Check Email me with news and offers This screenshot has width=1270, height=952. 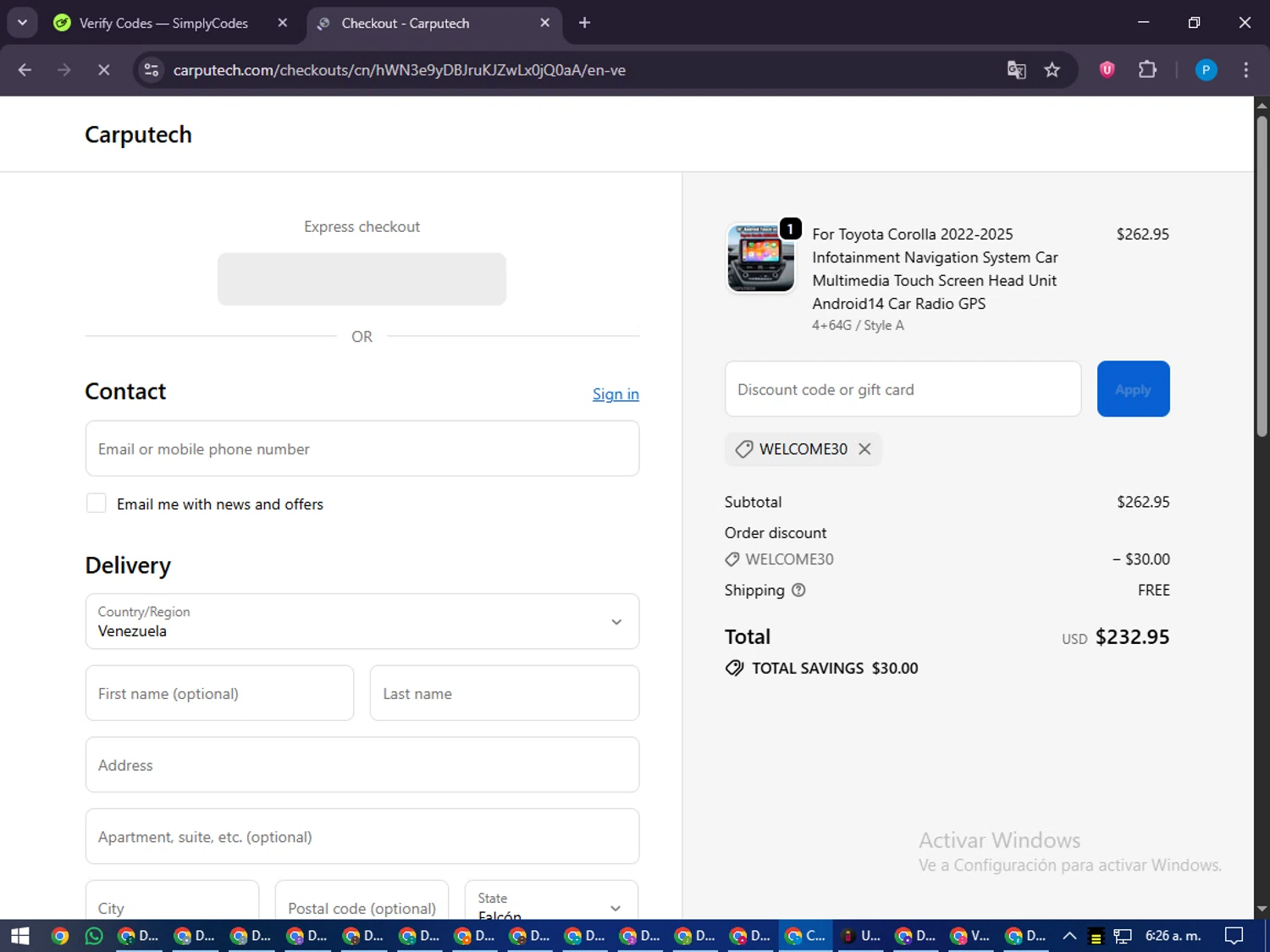point(97,504)
